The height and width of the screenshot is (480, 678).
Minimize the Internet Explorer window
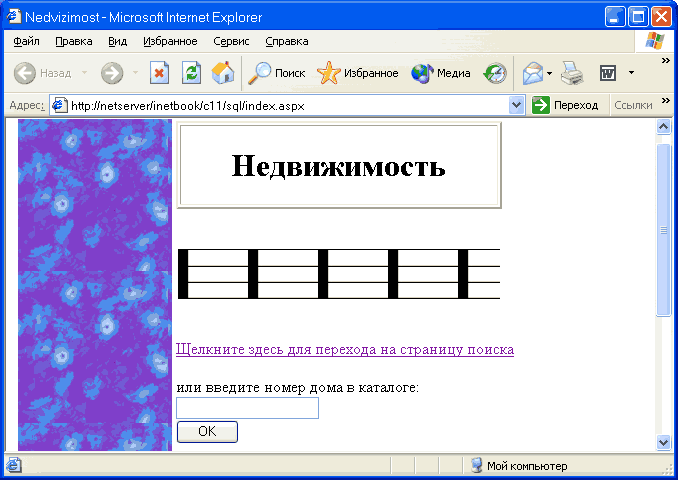(x=615, y=17)
